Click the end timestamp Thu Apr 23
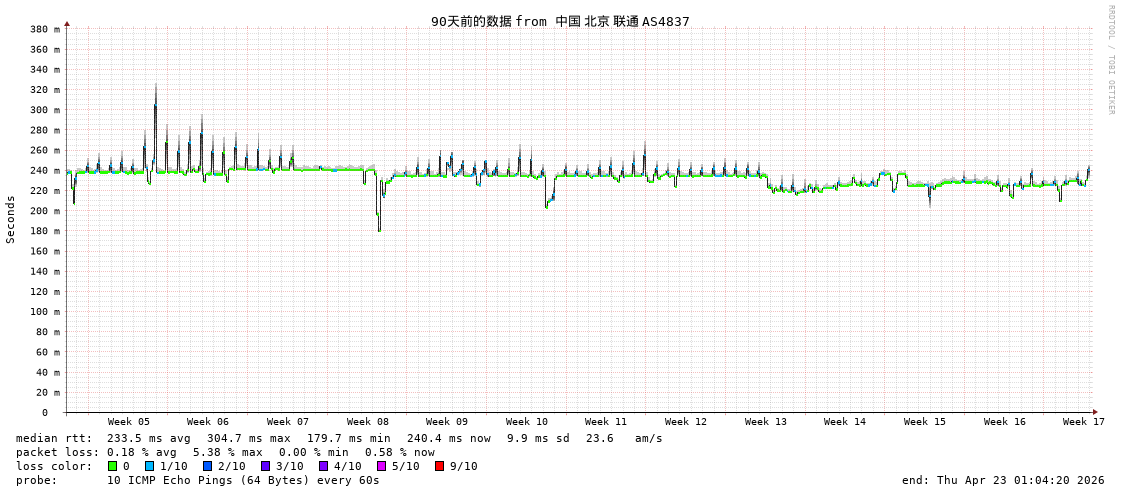This screenshot has height=494, width=1121. coord(1003,480)
